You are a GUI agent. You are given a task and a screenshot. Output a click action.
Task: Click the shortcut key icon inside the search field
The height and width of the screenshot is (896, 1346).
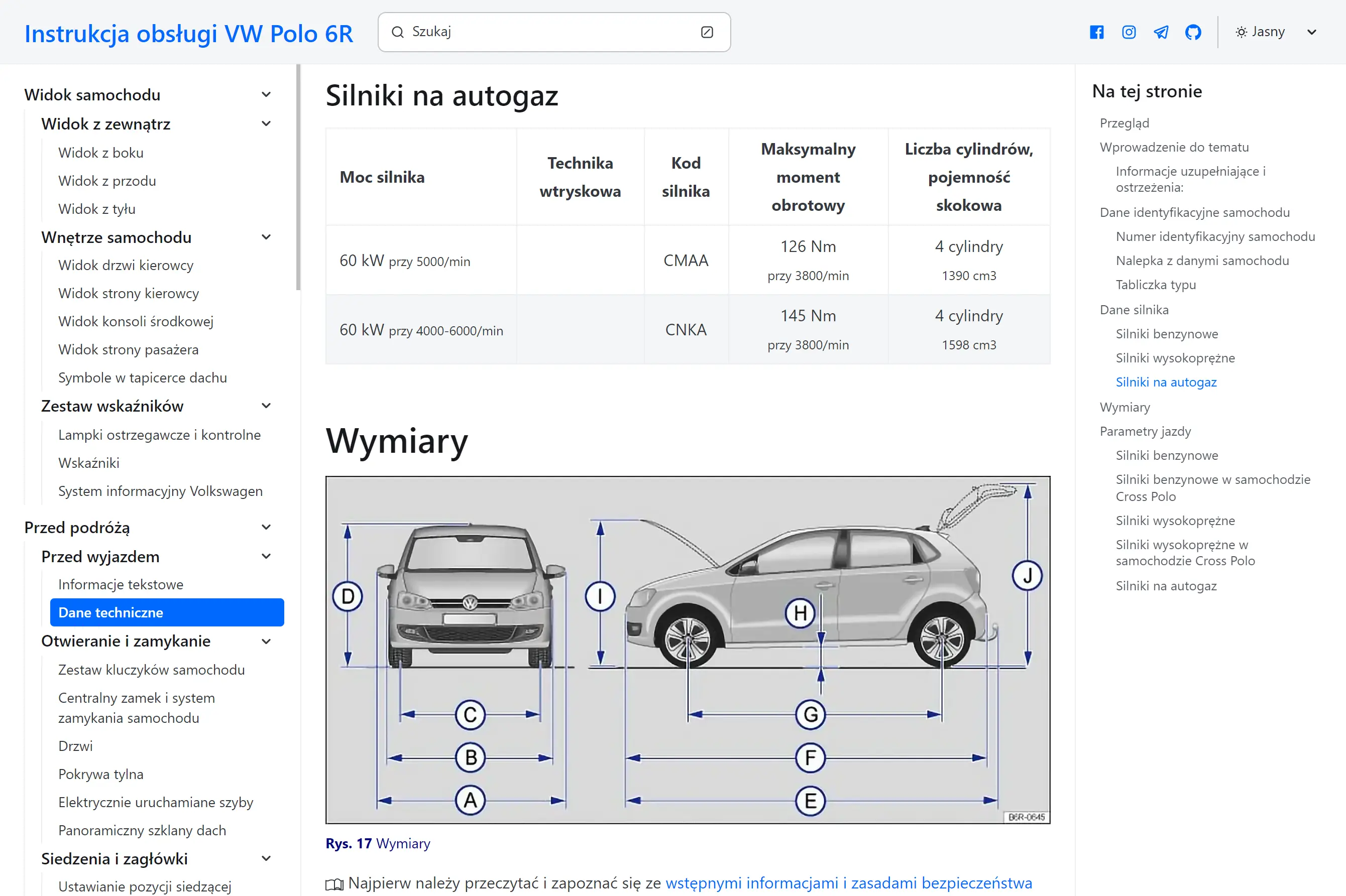click(x=707, y=32)
